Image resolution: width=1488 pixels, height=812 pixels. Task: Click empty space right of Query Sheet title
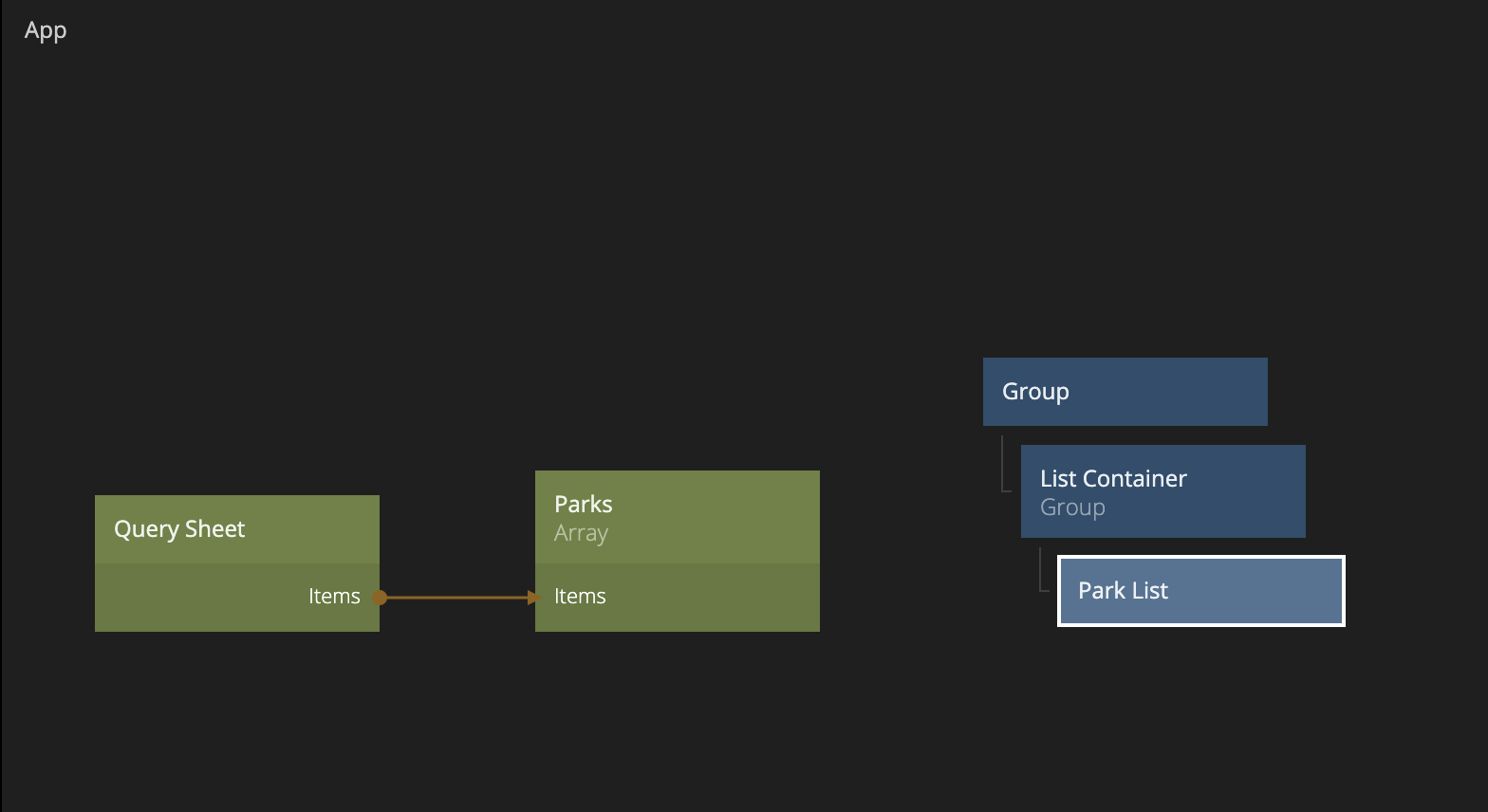(313, 529)
